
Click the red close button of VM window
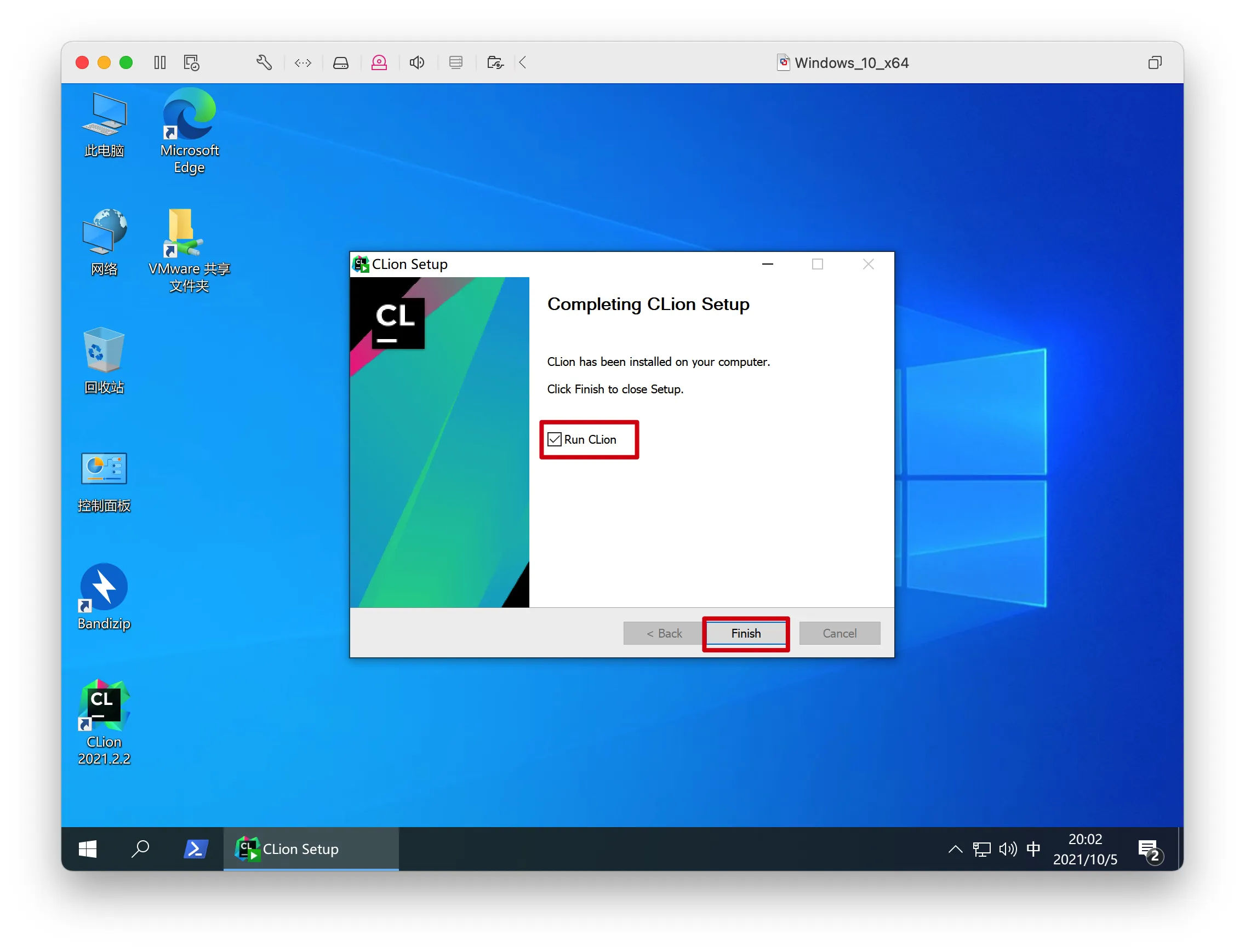(82, 62)
